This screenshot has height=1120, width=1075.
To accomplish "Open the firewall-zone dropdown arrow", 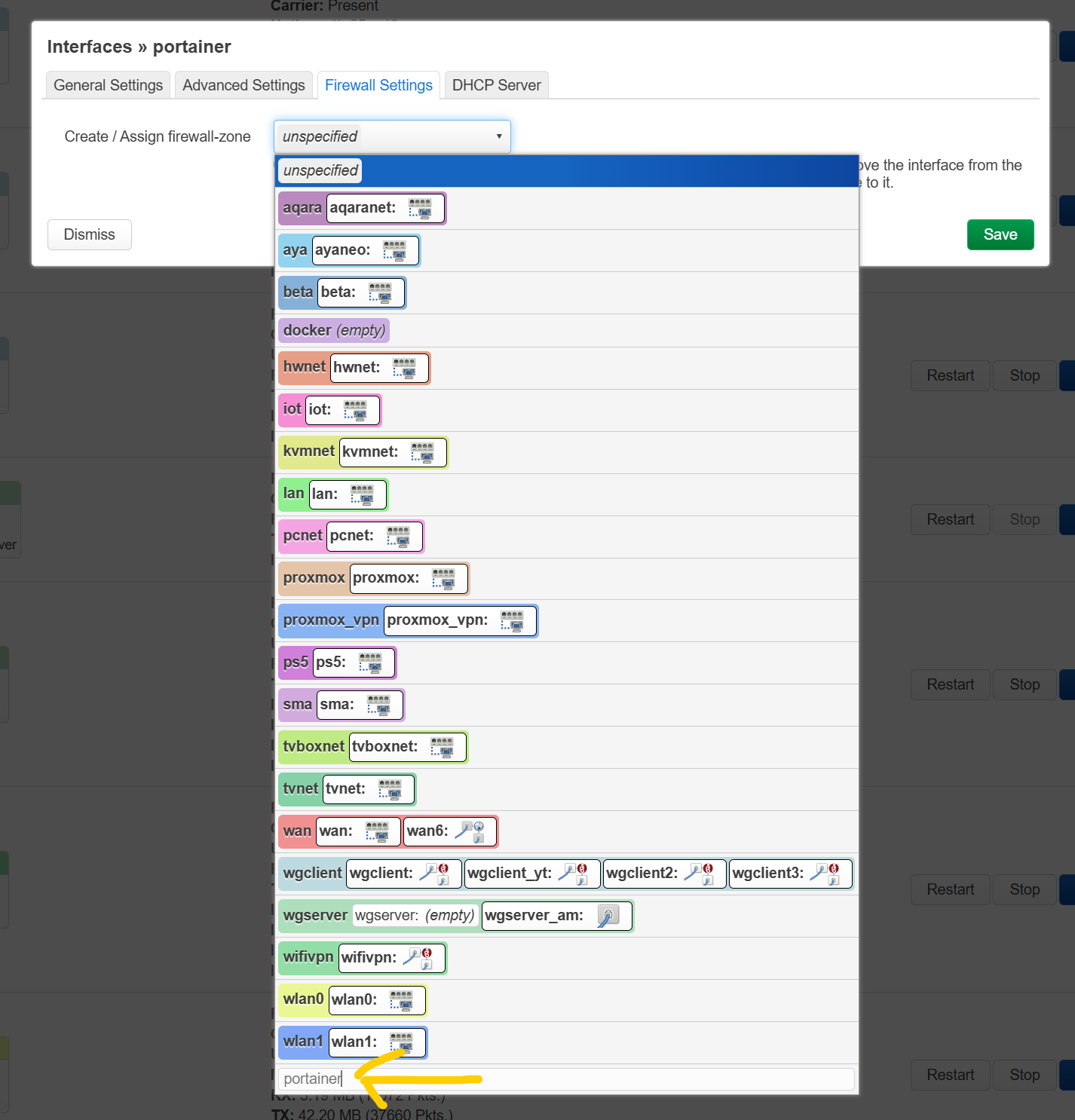I will [x=498, y=136].
